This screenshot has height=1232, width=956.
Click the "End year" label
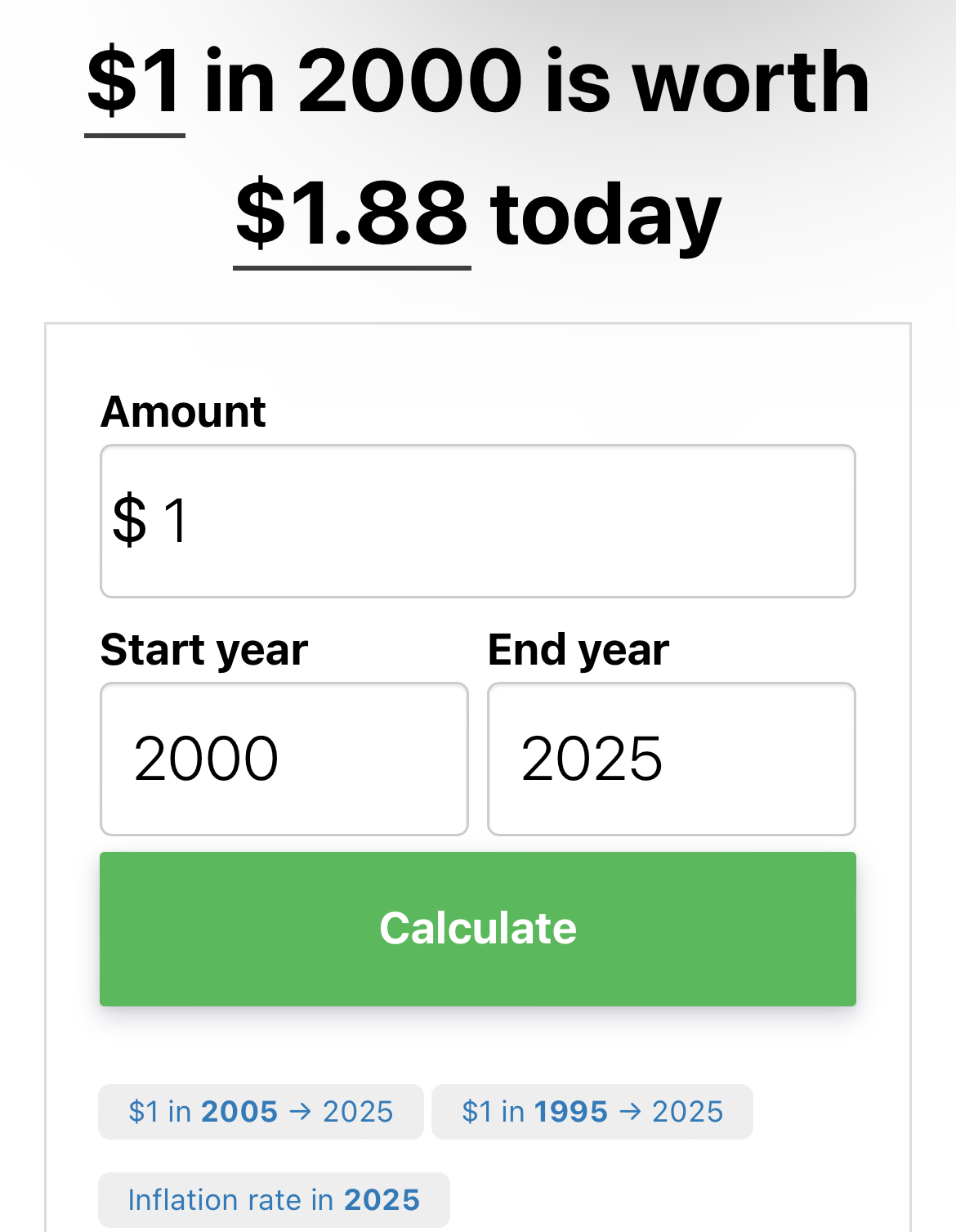click(579, 651)
